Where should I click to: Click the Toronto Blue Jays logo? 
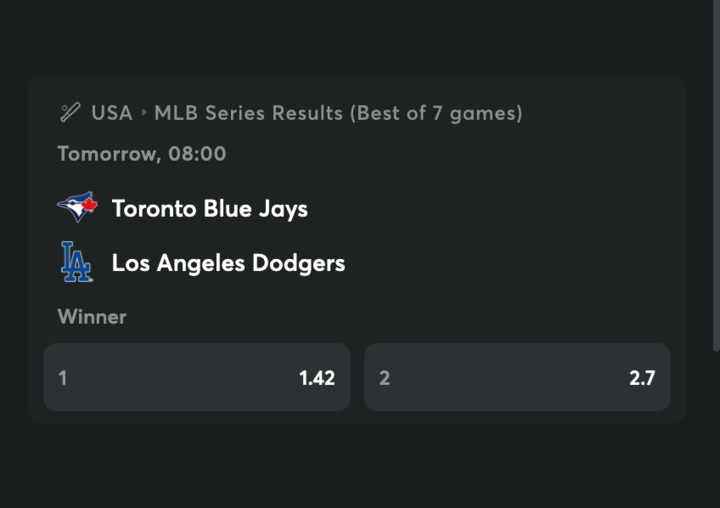[76, 208]
